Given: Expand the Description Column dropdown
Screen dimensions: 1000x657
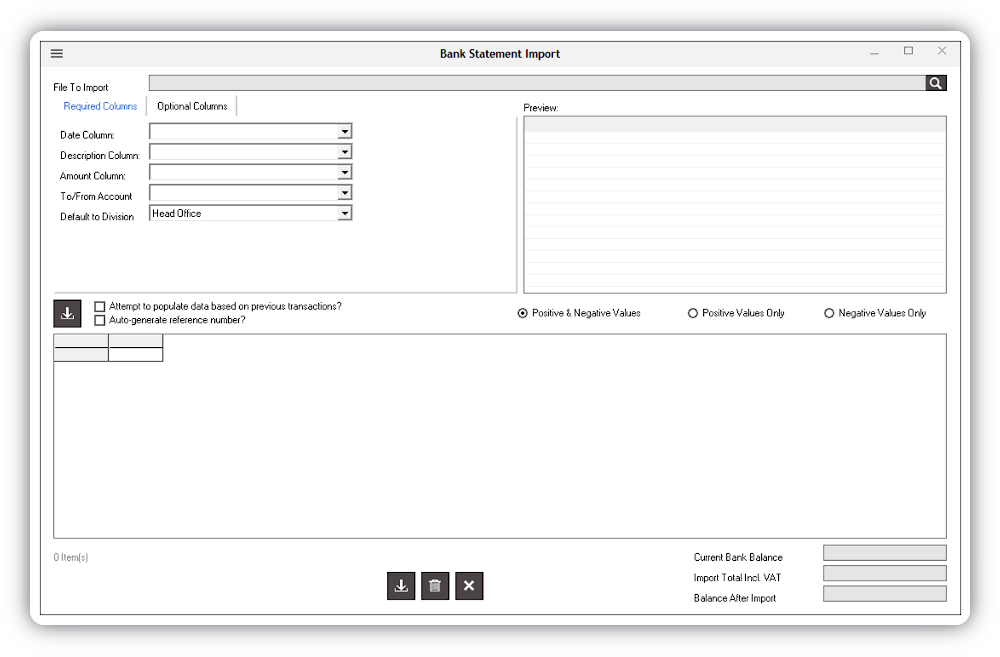Looking at the screenshot, I should (x=344, y=152).
